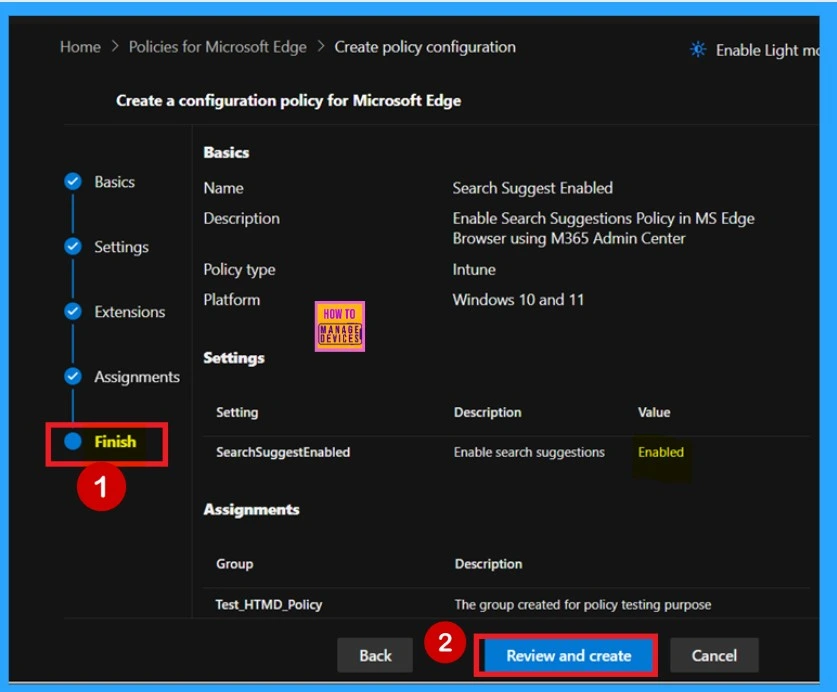Viewport: 837px width, 692px height.
Task: Open the Assignments step
Action: pos(137,377)
